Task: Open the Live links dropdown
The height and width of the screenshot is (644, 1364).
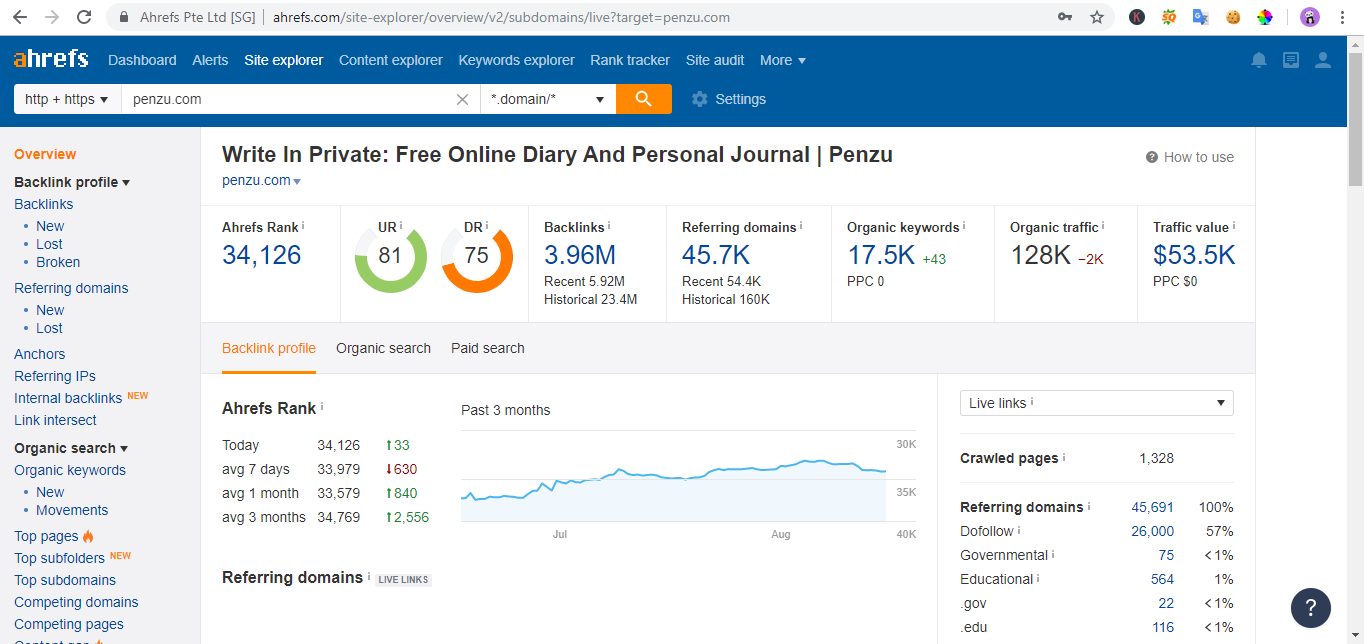Action: pos(1096,402)
